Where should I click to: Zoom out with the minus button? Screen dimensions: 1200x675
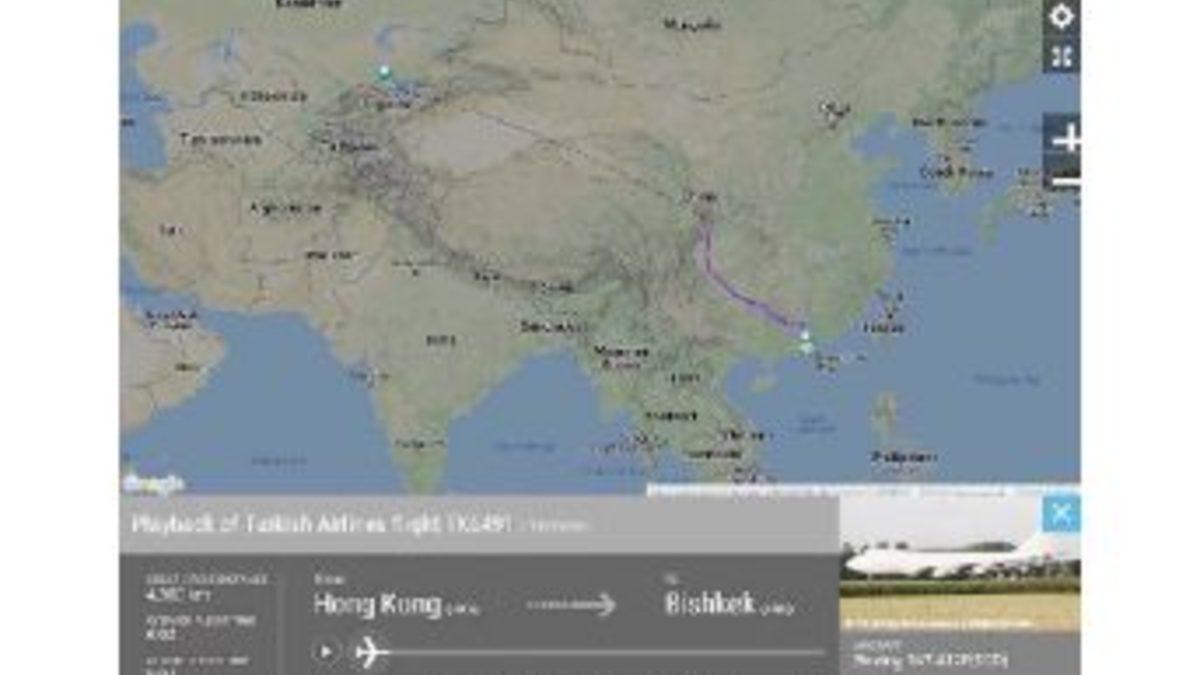pos(1063,180)
